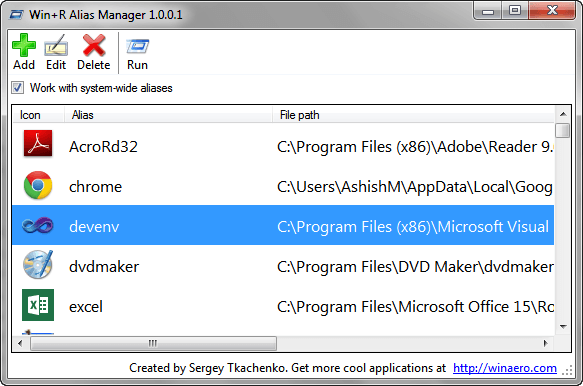The width and height of the screenshot is (583, 386).
Task: Click the devenv alias name
Action: (x=94, y=226)
